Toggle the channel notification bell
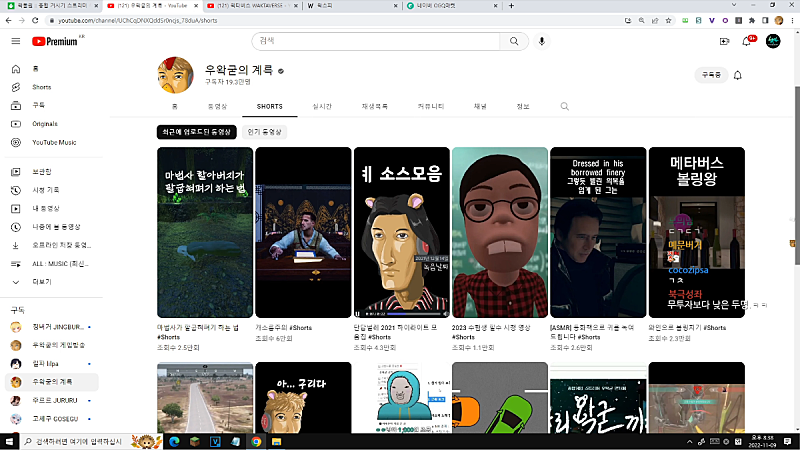Screen dimensions: 800x450 738,75
